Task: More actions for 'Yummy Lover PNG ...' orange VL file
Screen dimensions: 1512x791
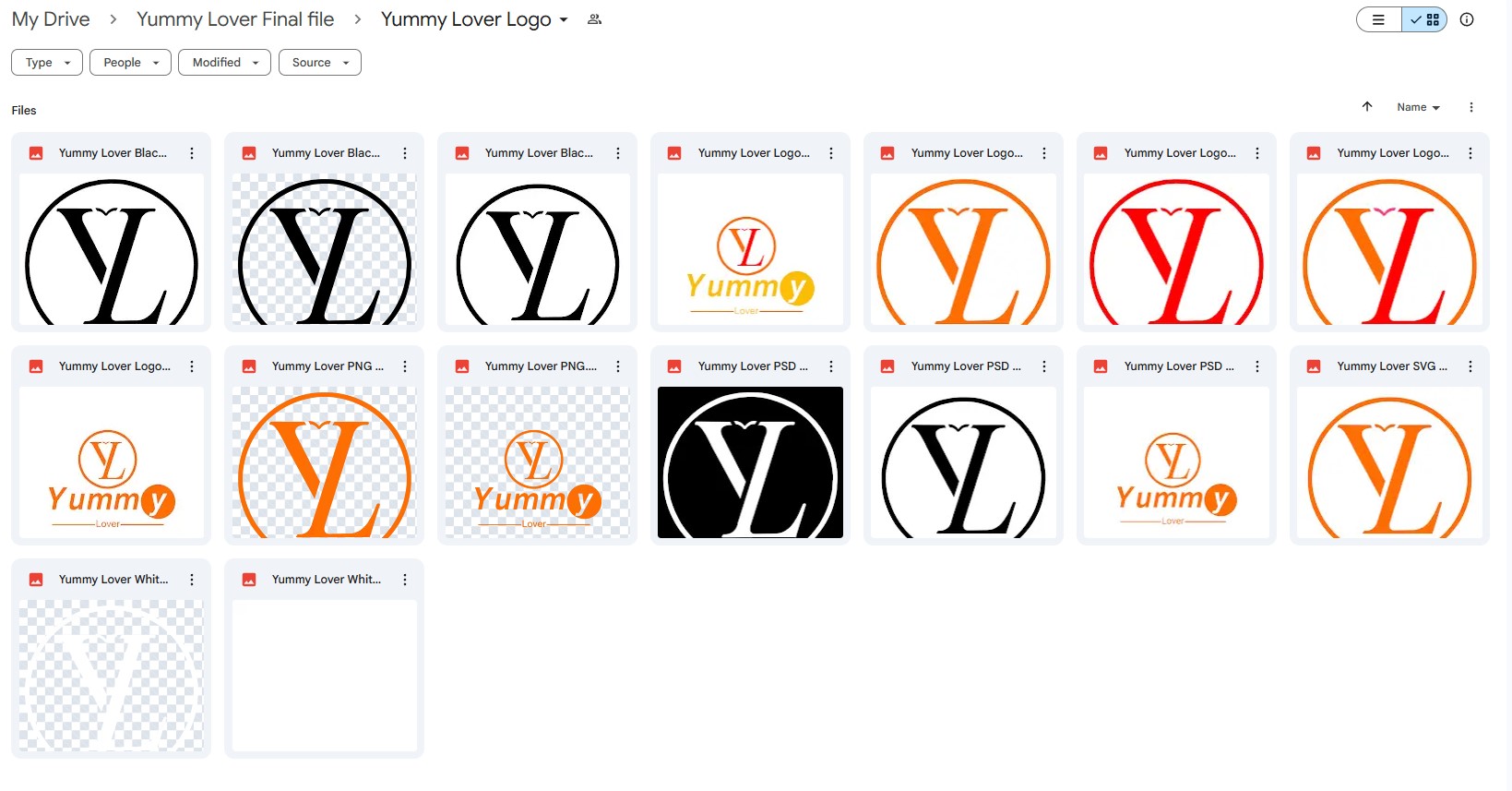Action: pos(405,366)
